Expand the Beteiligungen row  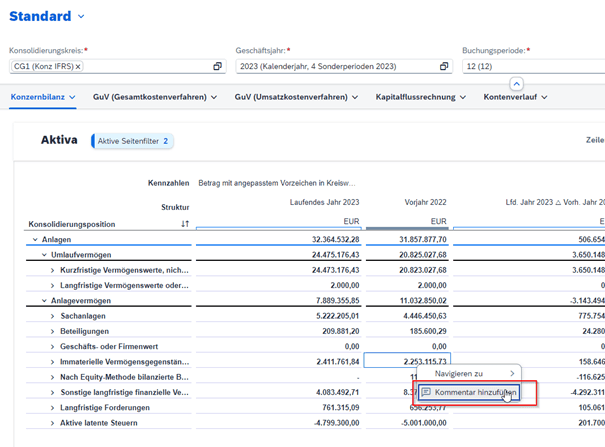click(52, 331)
